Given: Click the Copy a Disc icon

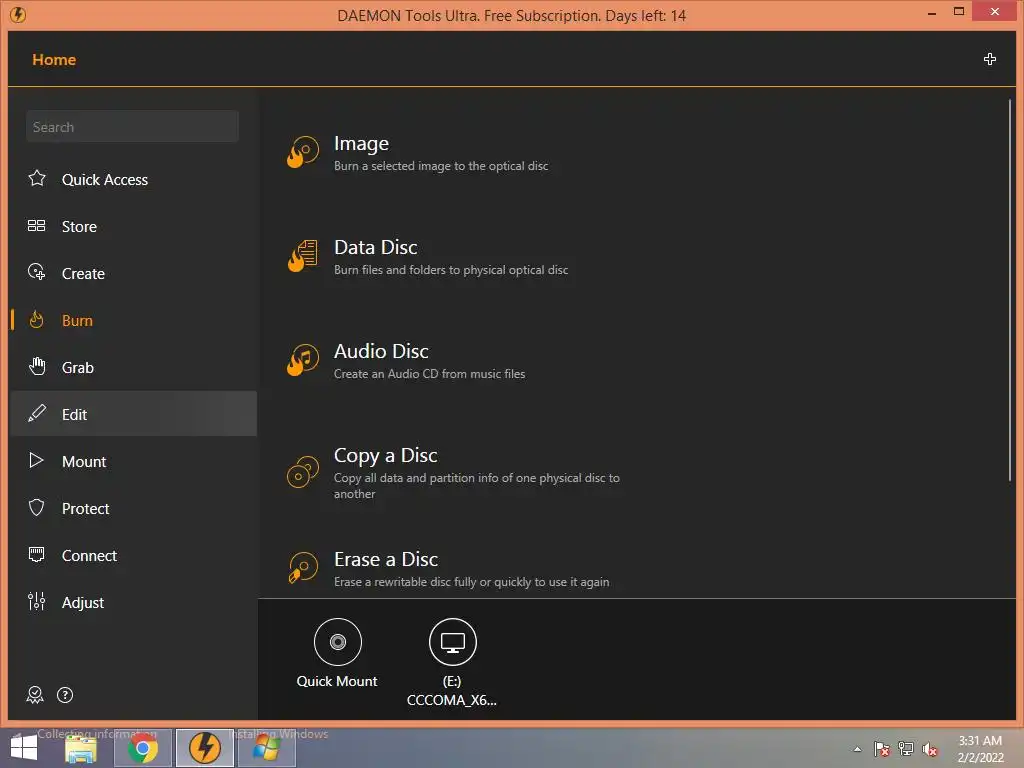Looking at the screenshot, I should pyautogui.click(x=303, y=472).
